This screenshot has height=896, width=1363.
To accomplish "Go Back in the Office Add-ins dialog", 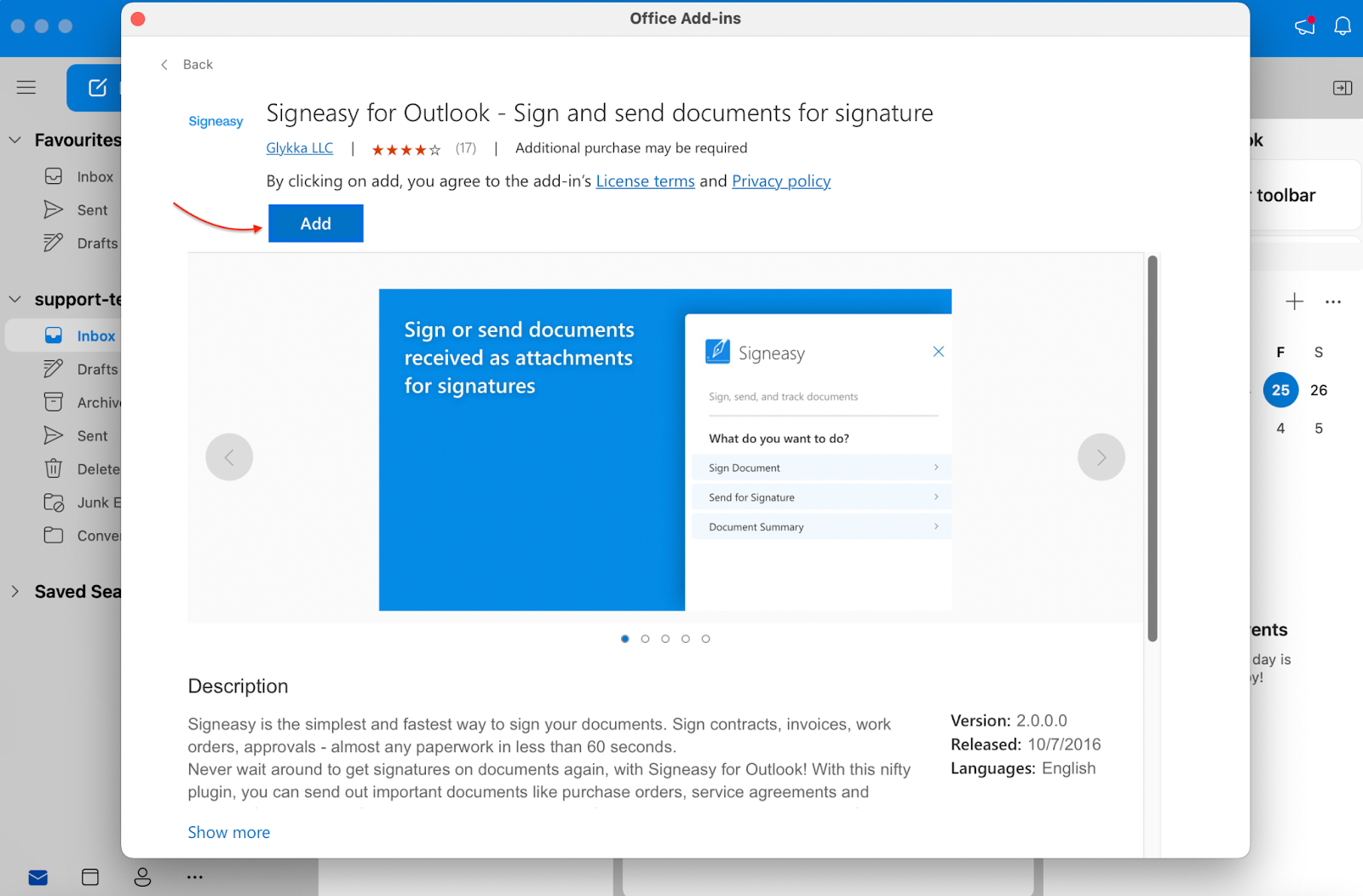I will pyautogui.click(x=187, y=65).
